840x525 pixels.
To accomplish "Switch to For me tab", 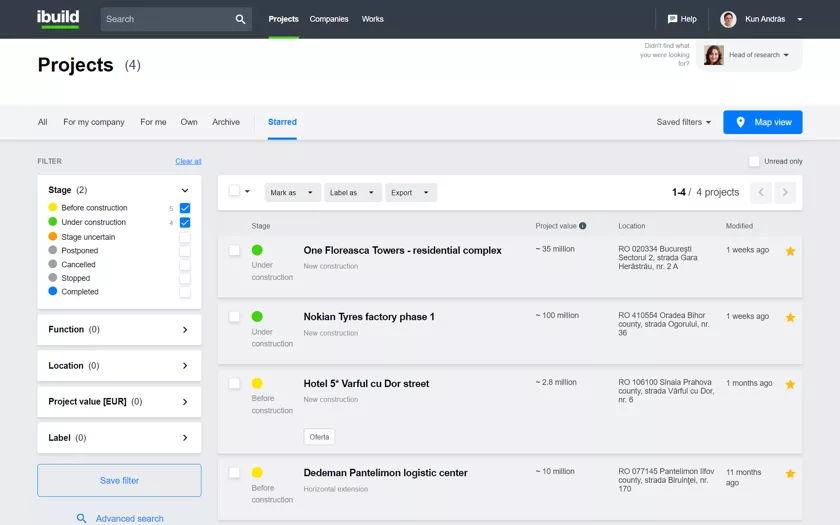I will click(x=153, y=122).
